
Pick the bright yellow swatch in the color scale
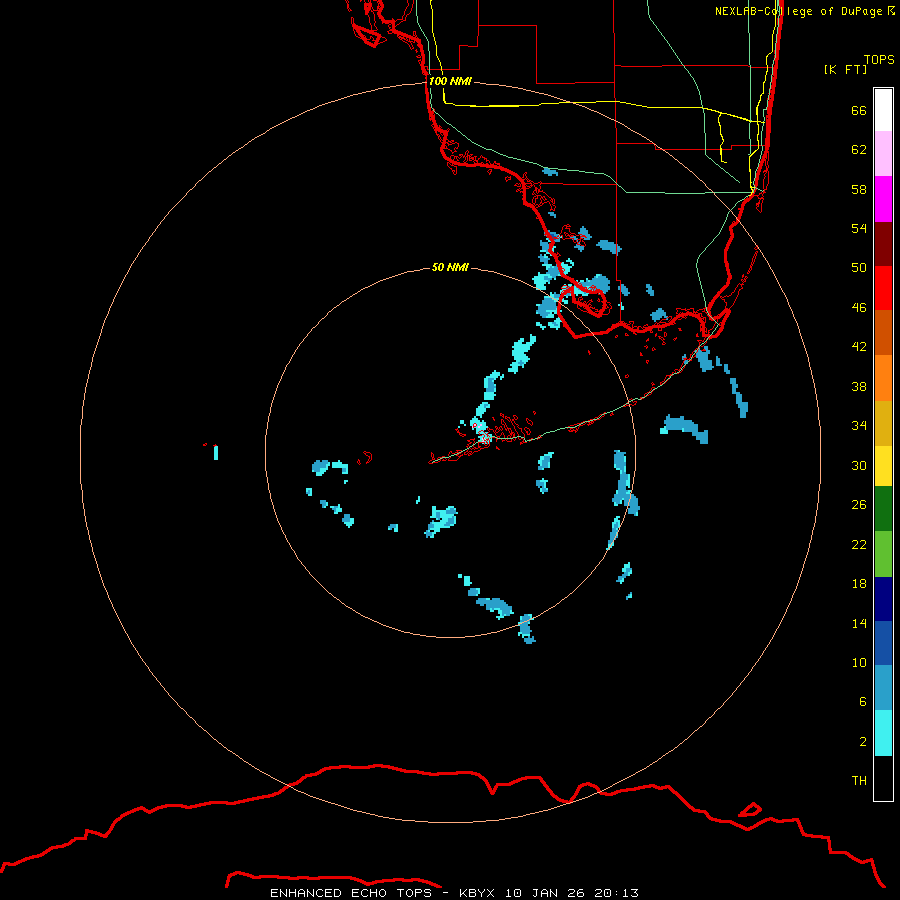(x=883, y=466)
